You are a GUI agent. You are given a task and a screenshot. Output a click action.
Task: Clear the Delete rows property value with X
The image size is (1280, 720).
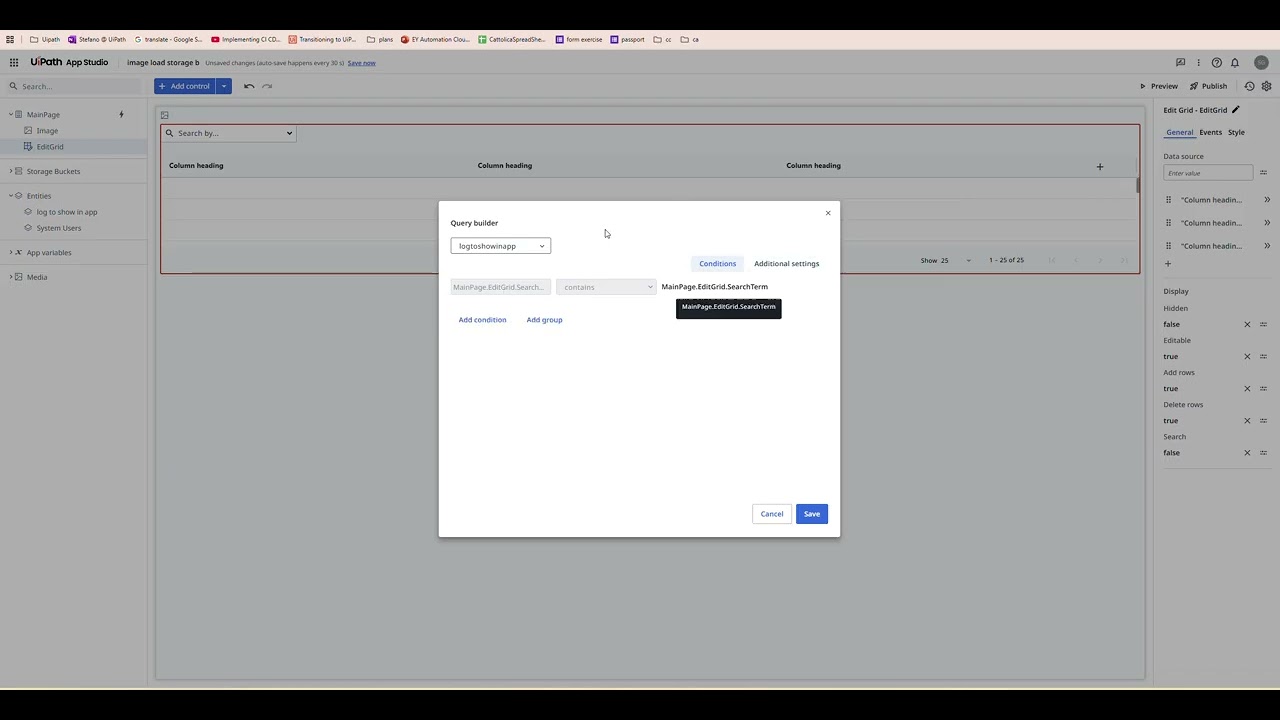coord(1247,420)
